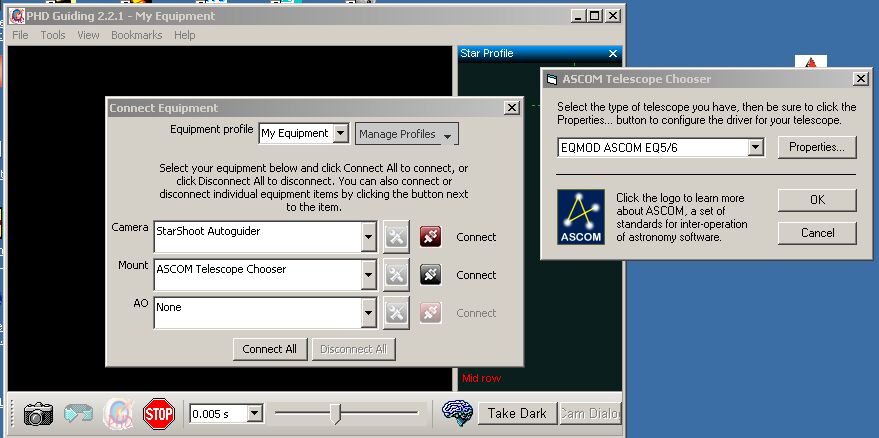The width and height of the screenshot is (879, 438).
Task: Expand the EQMOD ASCOM EQ5/6 telescope dropdown
Action: 756,147
